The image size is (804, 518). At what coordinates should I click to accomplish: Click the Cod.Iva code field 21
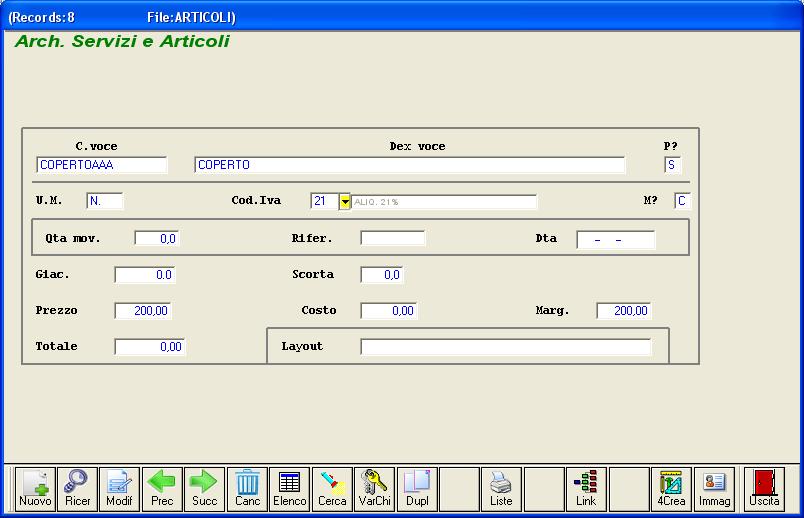tap(325, 201)
